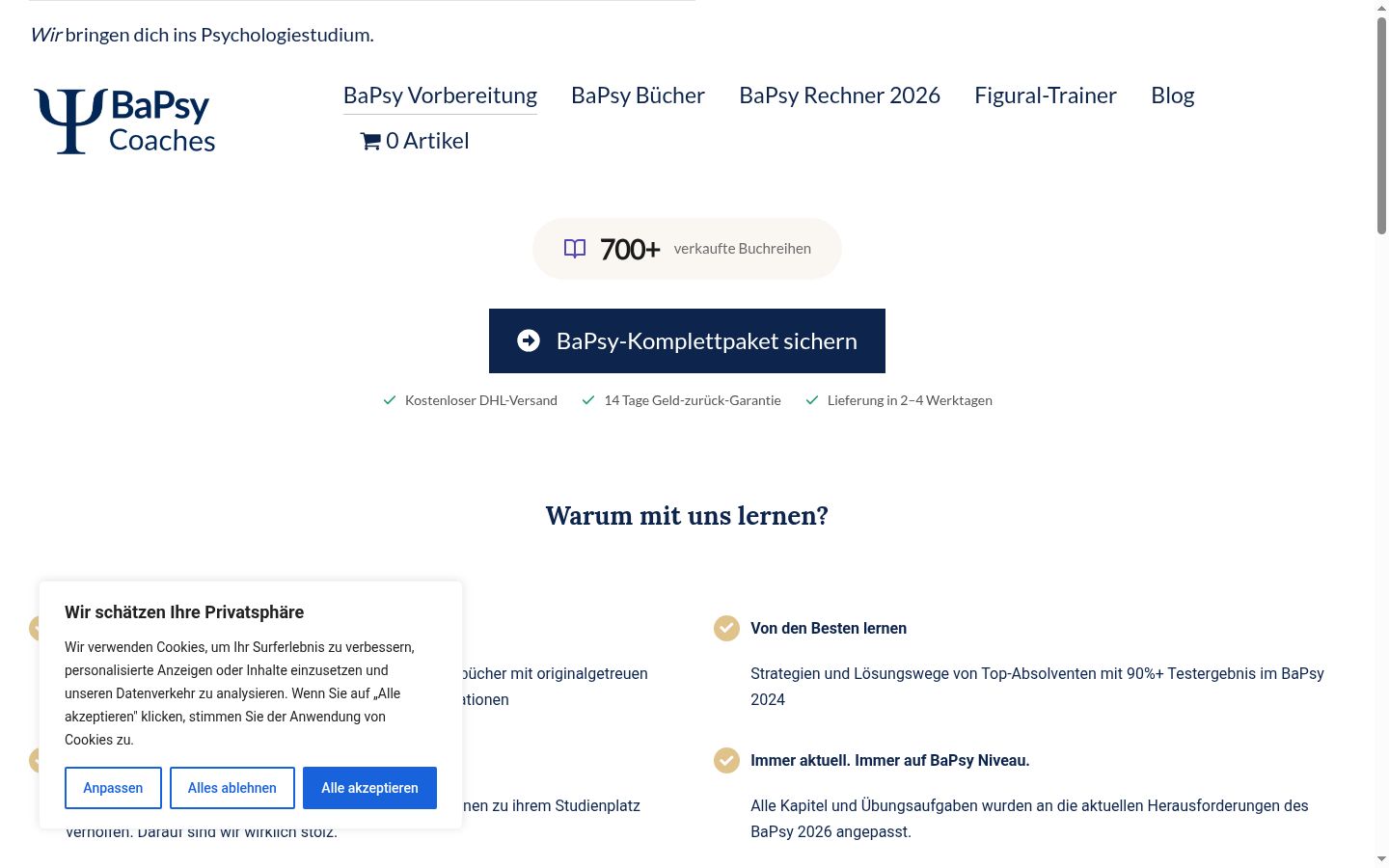Image resolution: width=1389 pixels, height=868 pixels.
Task: Accept all cookies with Alle akzeptieren
Action: pos(369,788)
